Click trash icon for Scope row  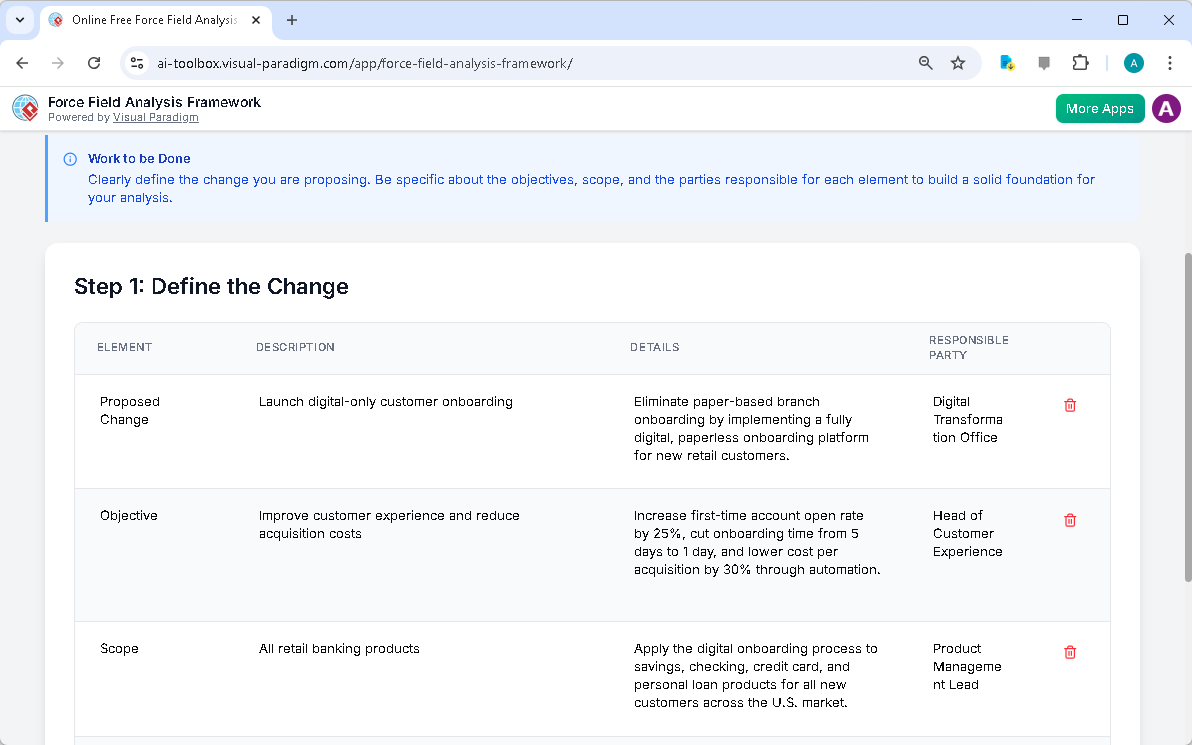[1070, 652]
